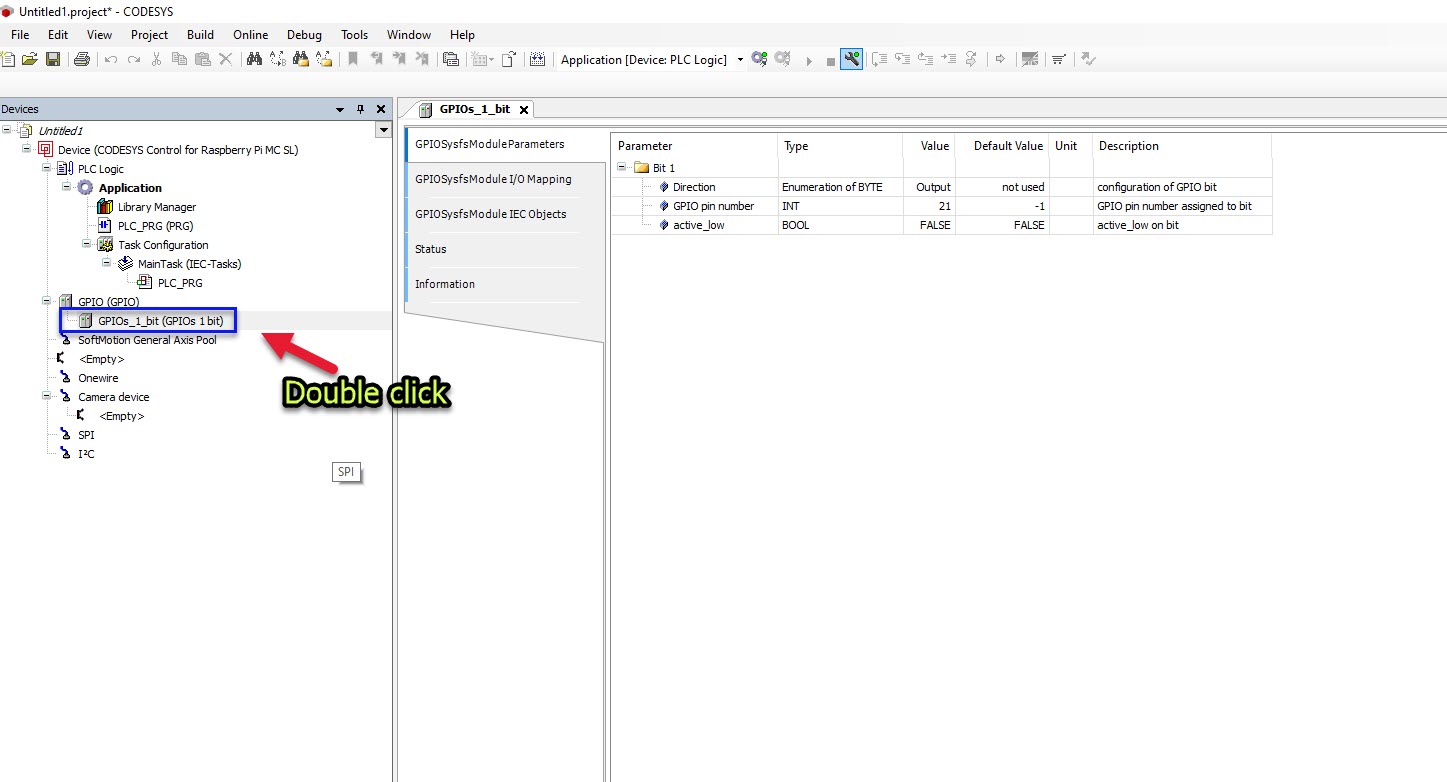Click the Login gear icon
Screen dimensions: 1447x782
tap(759, 60)
